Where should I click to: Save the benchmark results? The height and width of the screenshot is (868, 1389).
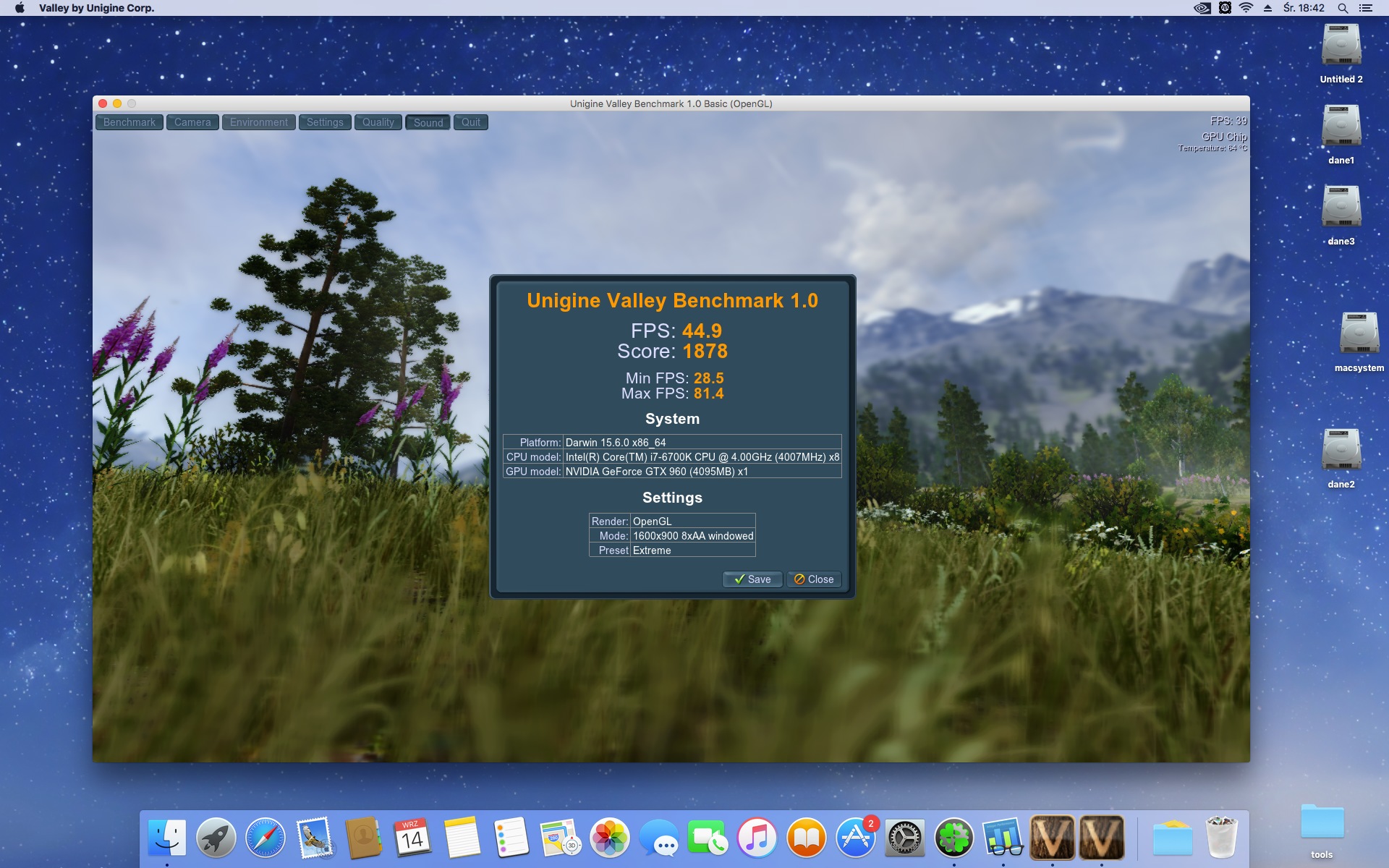pyautogui.click(x=752, y=579)
